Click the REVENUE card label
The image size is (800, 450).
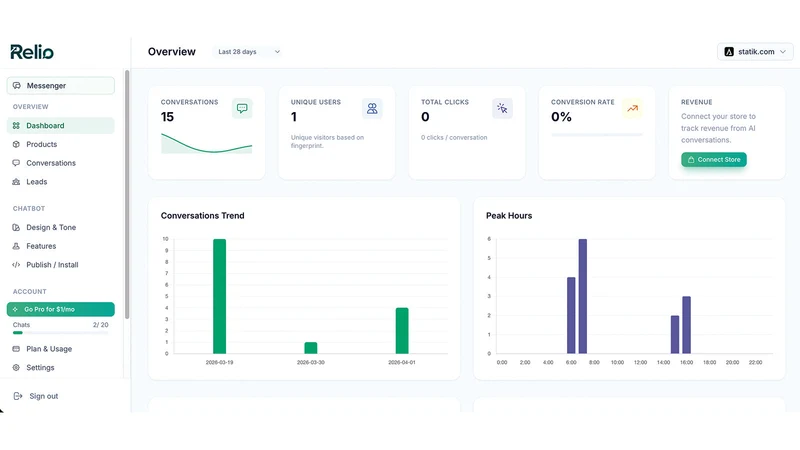tap(696, 102)
